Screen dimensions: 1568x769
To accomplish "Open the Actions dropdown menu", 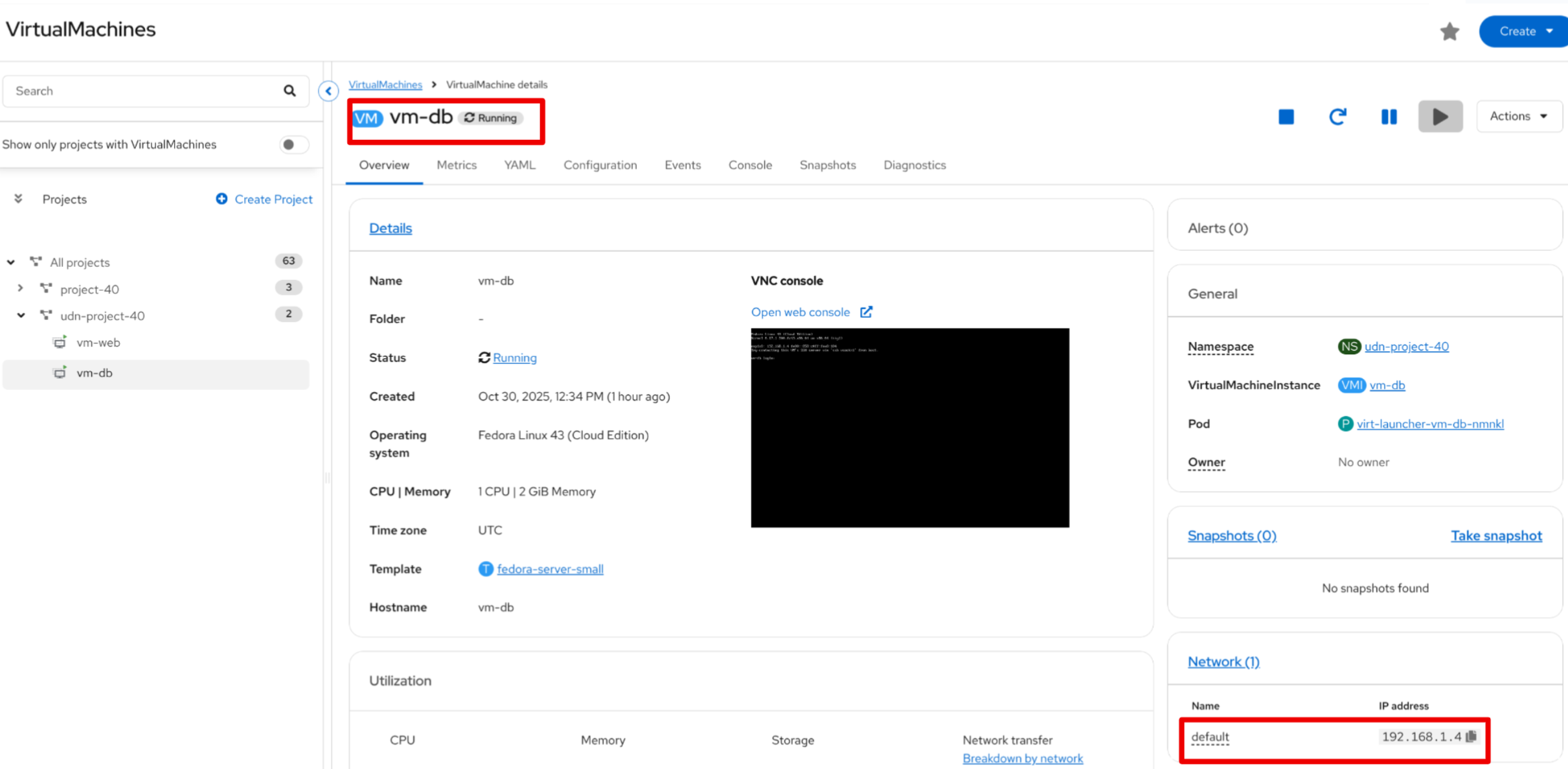I will pyautogui.click(x=1518, y=117).
